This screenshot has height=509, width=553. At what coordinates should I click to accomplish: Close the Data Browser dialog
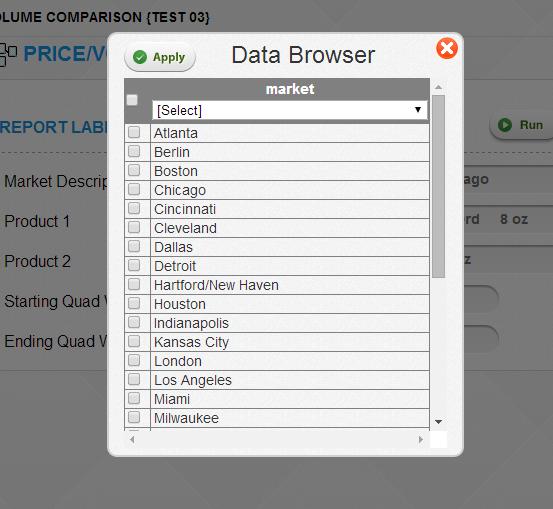coord(446,48)
